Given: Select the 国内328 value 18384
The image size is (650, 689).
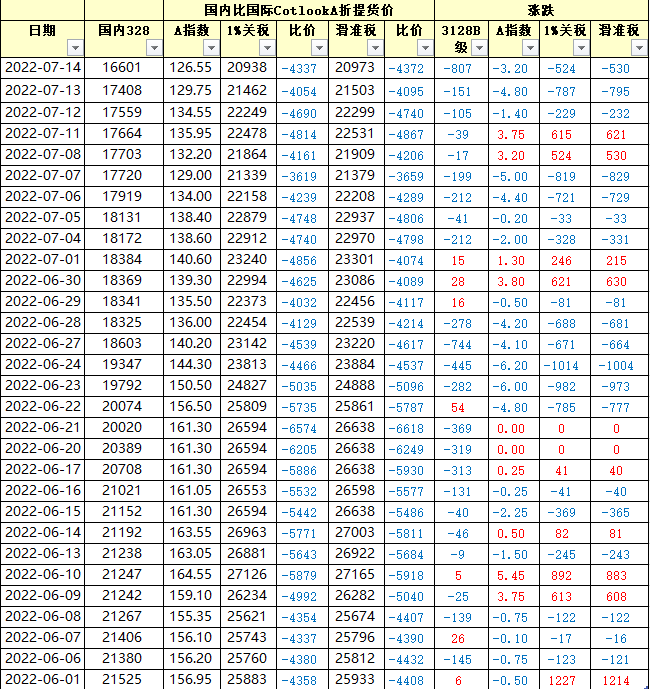Looking at the screenshot, I should 122,260.
